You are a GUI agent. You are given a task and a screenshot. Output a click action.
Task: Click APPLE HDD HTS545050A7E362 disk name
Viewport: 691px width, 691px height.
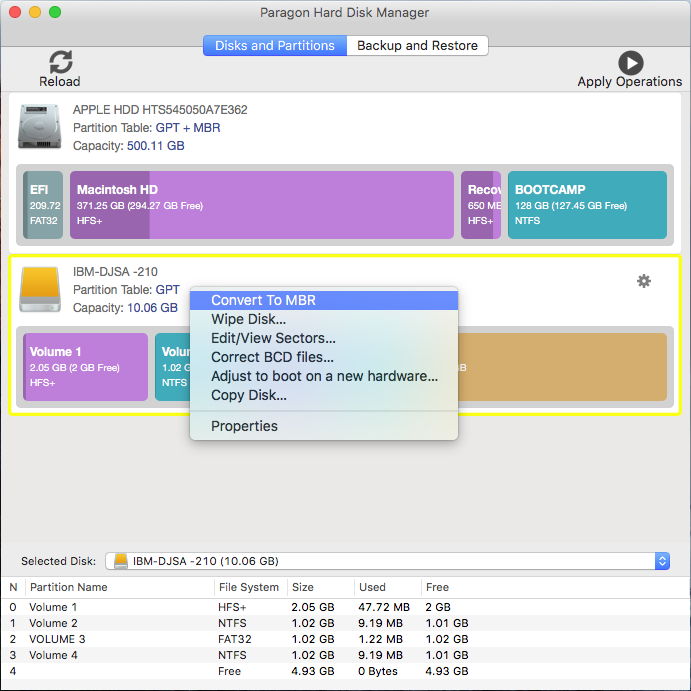[160, 109]
